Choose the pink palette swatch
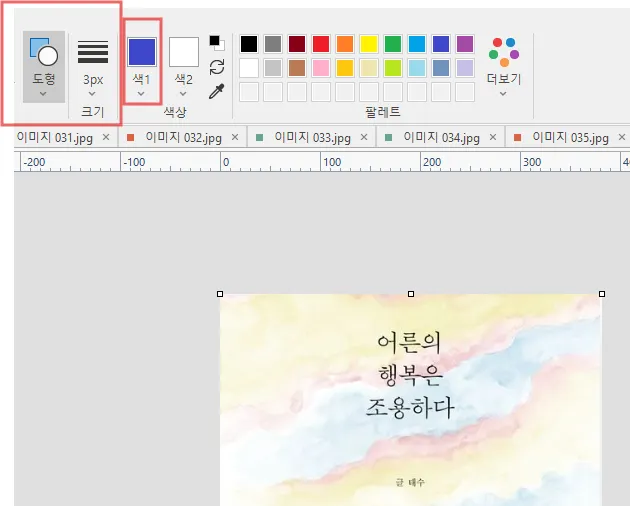This screenshot has height=506, width=630. [321, 68]
